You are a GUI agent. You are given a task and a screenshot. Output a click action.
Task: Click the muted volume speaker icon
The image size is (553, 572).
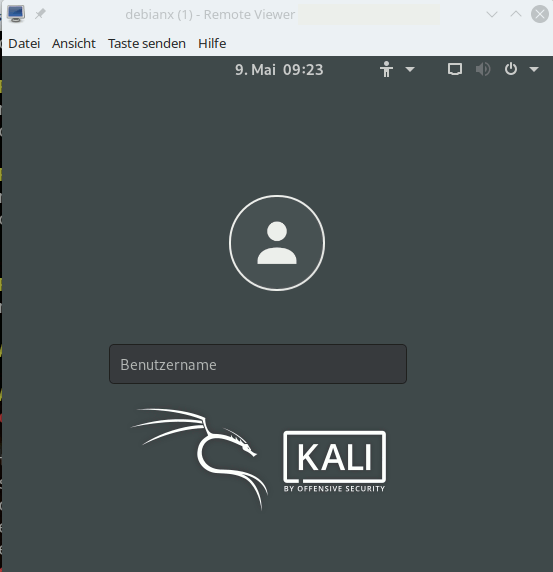pyautogui.click(x=483, y=69)
